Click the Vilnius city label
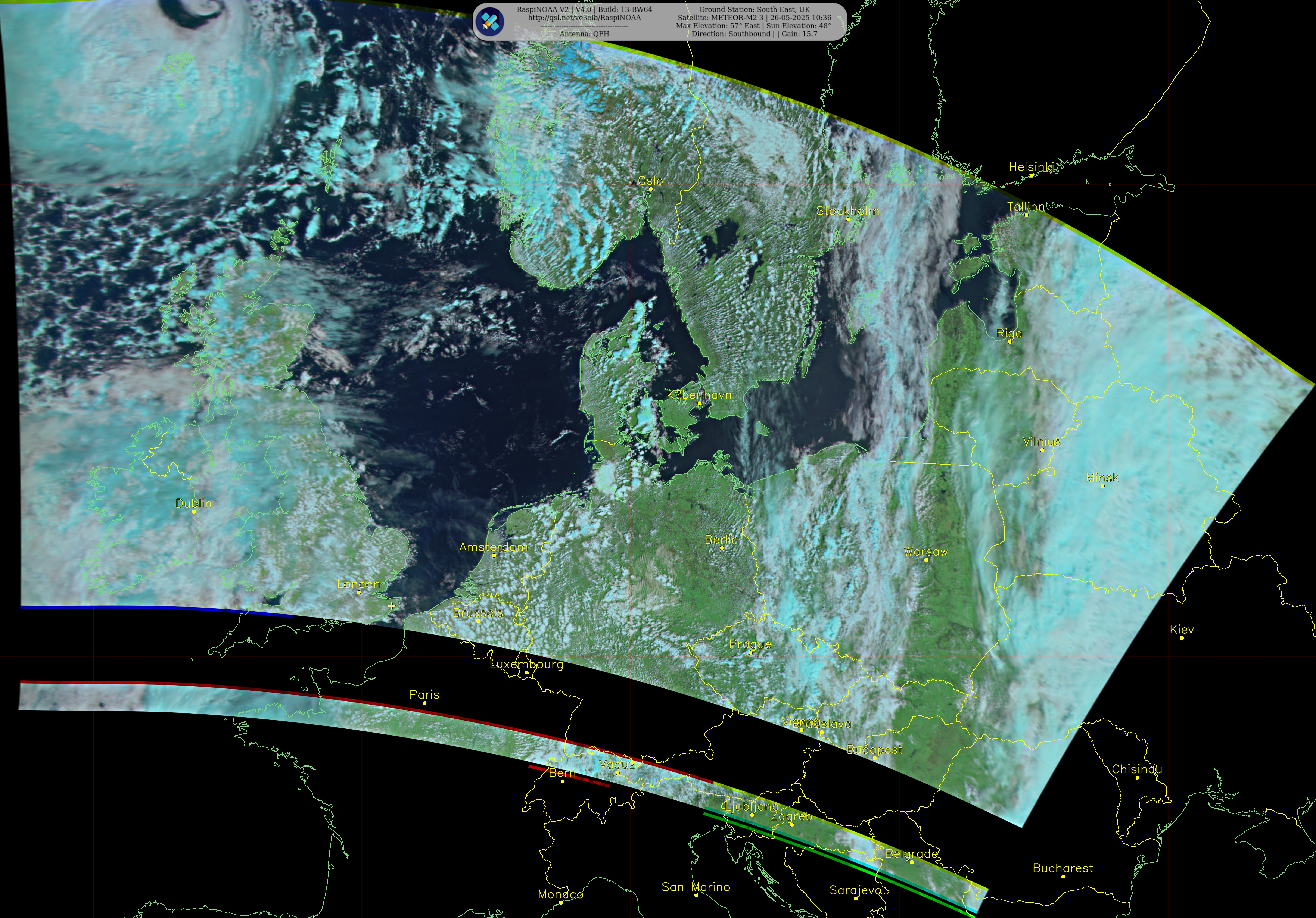 pyautogui.click(x=1042, y=442)
